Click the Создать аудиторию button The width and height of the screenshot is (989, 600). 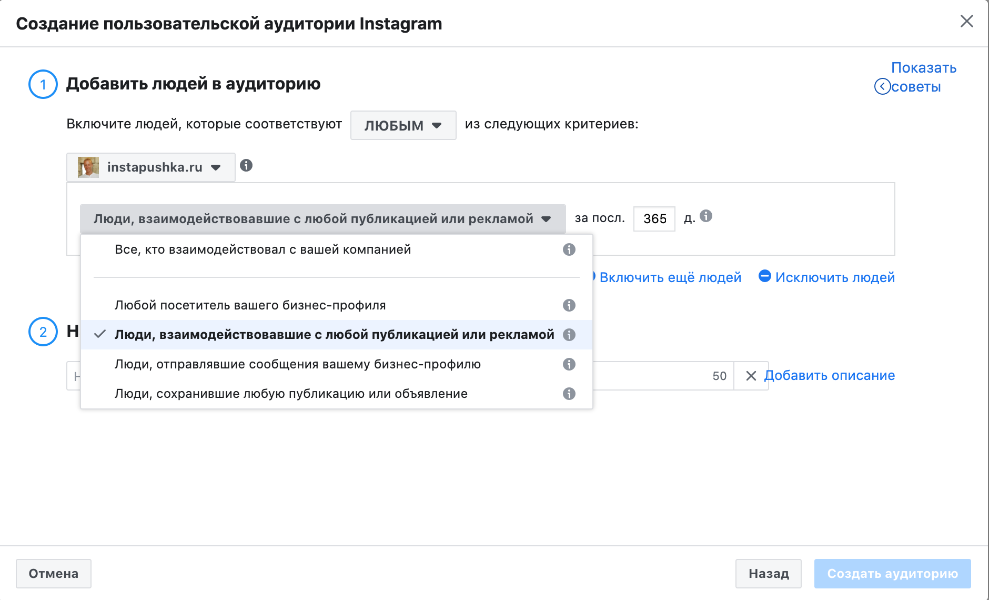(891, 573)
